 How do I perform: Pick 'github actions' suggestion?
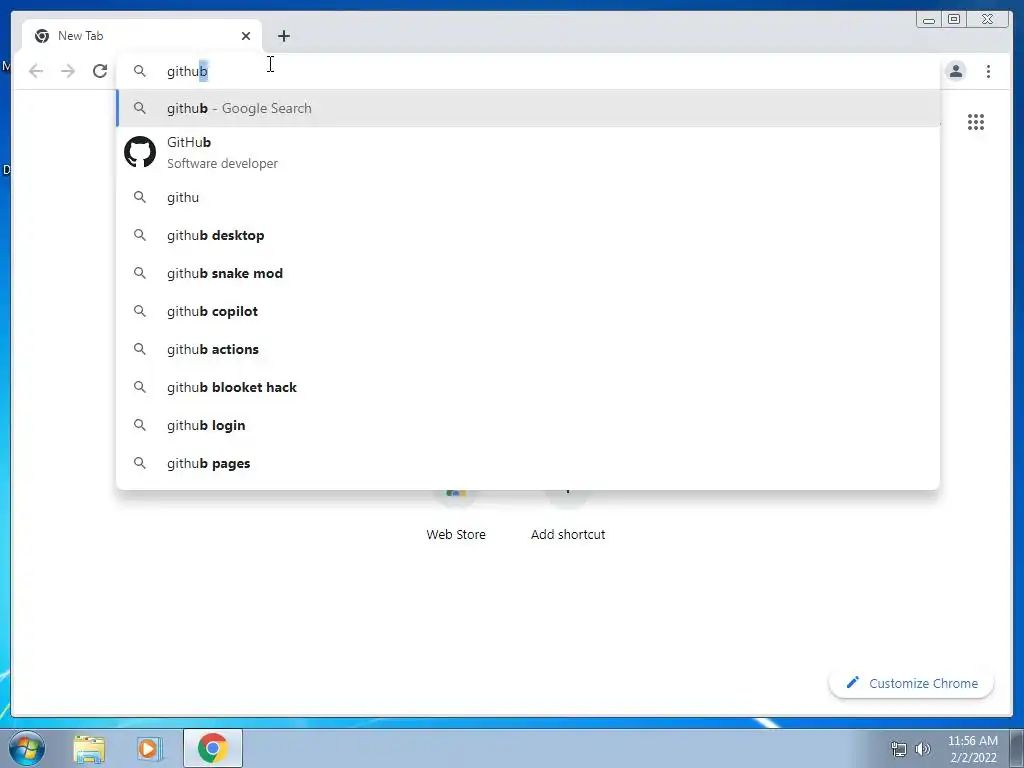(x=528, y=349)
